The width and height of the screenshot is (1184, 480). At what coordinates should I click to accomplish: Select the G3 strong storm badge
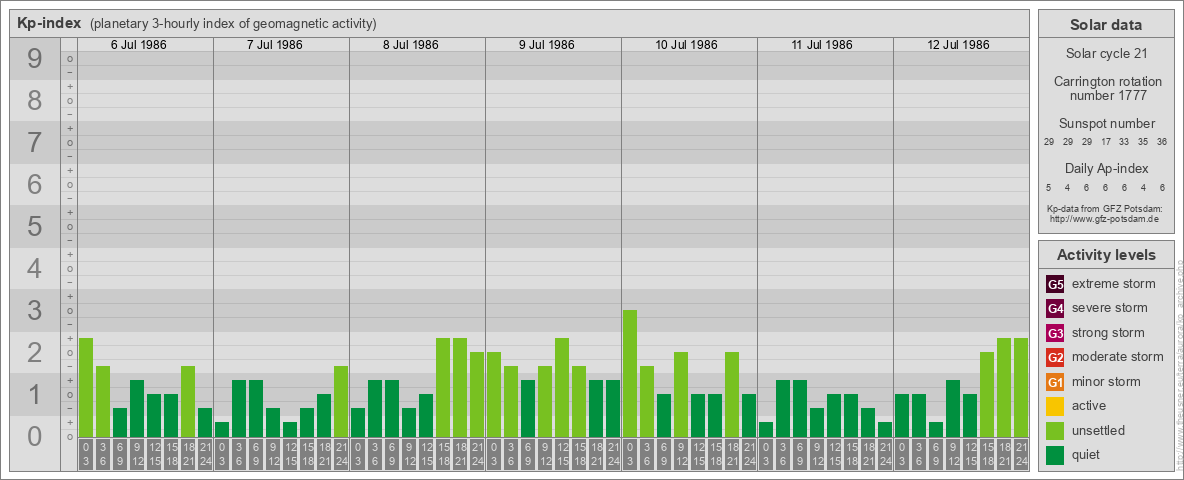click(1055, 333)
